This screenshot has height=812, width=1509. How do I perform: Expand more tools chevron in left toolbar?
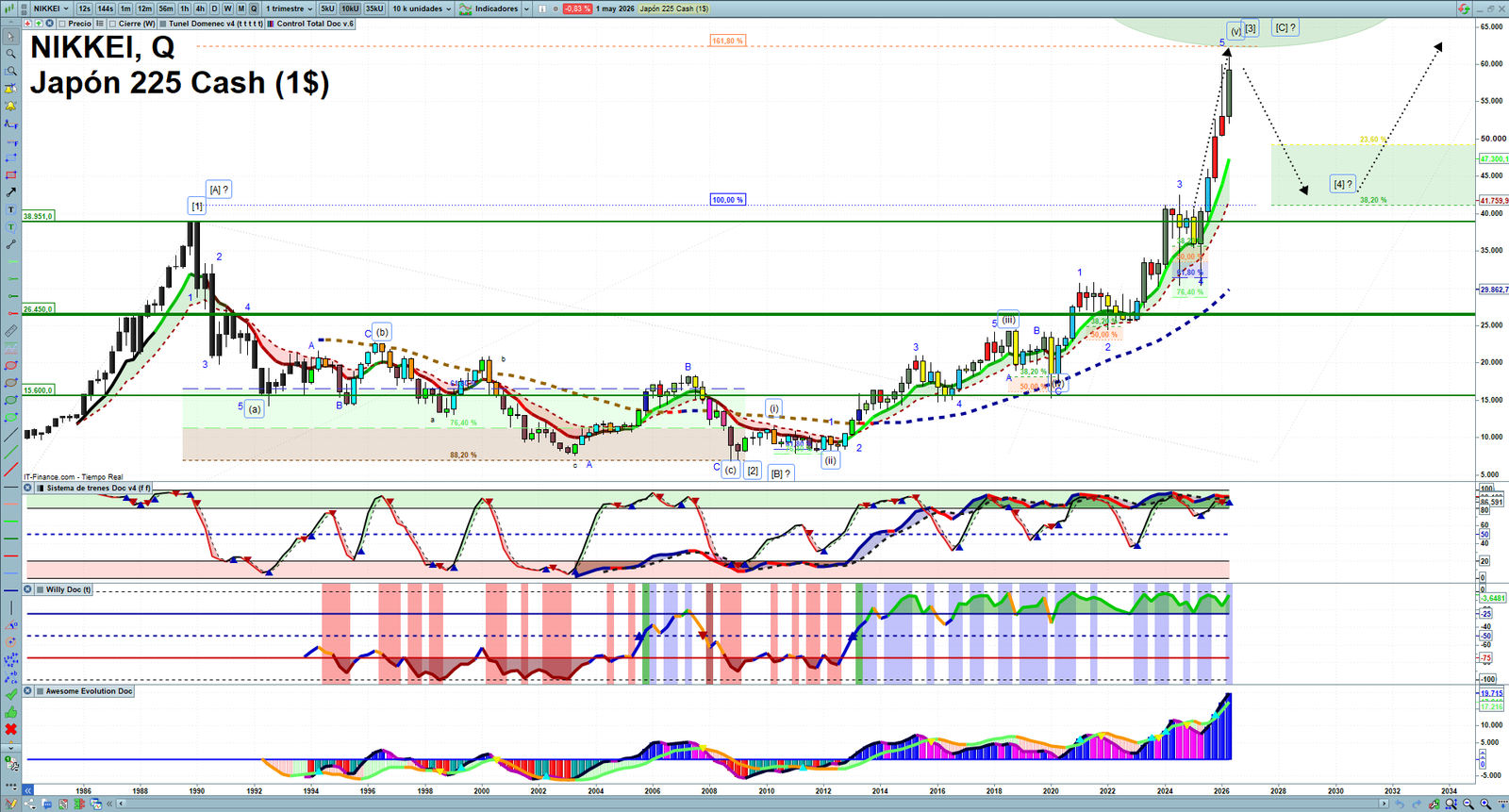pyautogui.click(x=10, y=747)
